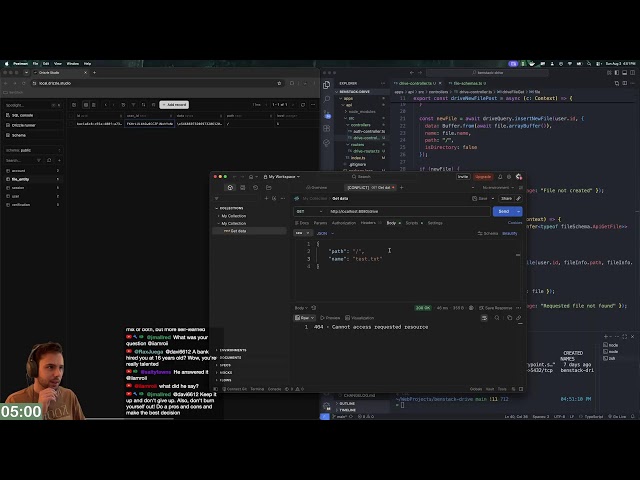Expand first My Collection in Postman
The width and height of the screenshot is (640, 480).
(x=218, y=216)
